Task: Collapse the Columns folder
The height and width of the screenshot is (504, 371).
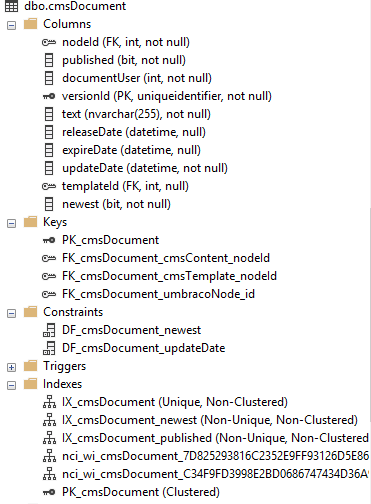Action: tap(11, 25)
